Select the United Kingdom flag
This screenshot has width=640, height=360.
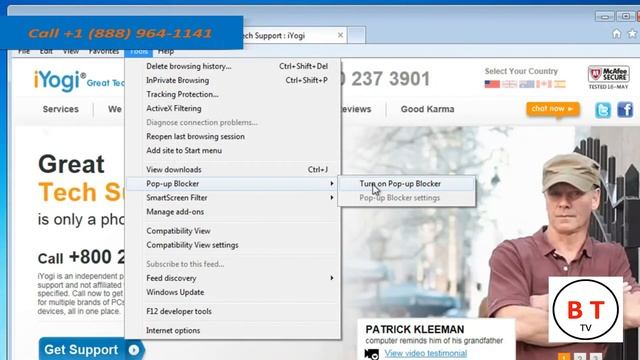[509, 84]
